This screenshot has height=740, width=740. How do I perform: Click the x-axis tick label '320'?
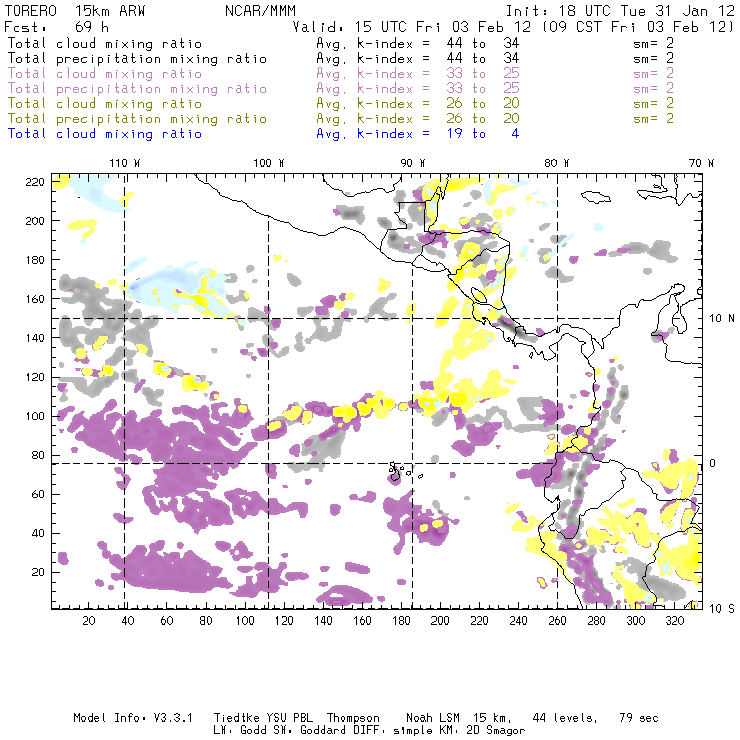coord(674,621)
